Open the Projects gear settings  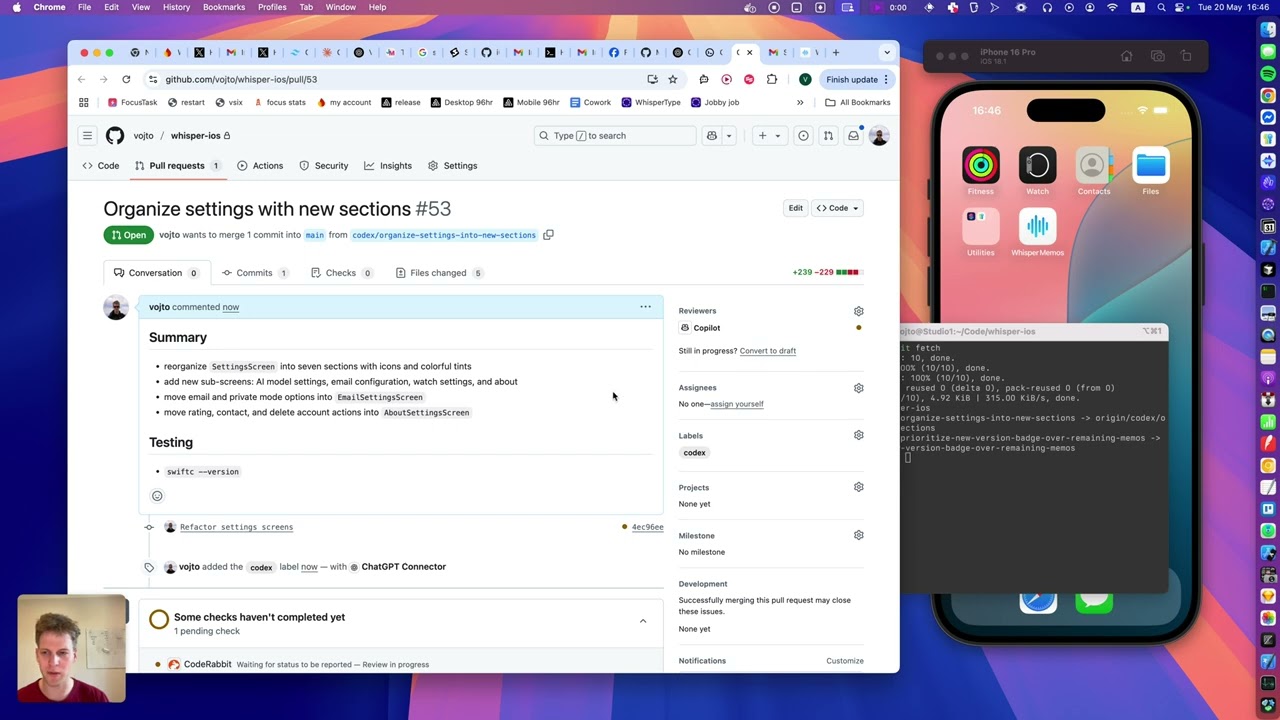click(x=858, y=487)
